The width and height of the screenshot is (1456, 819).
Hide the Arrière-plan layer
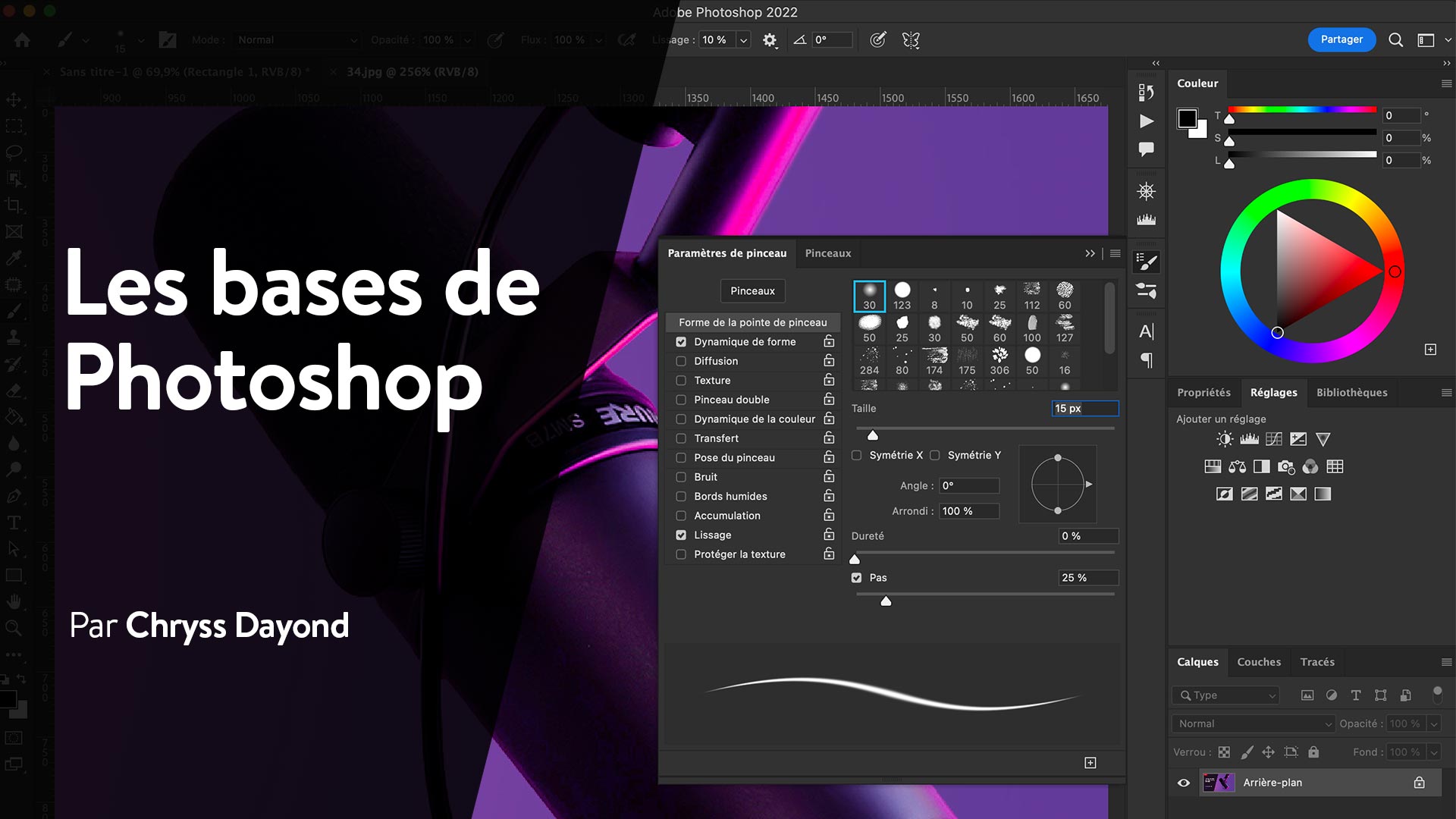click(1184, 783)
